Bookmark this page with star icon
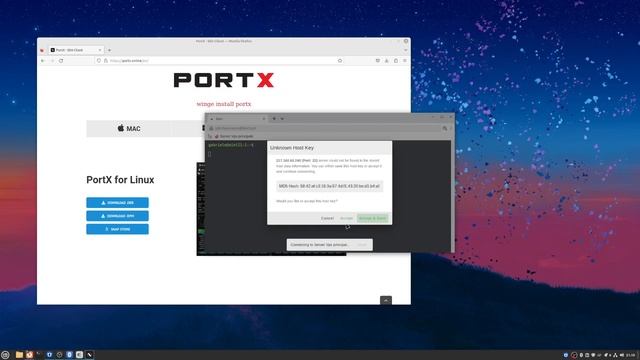The image size is (640, 360). [340, 60]
